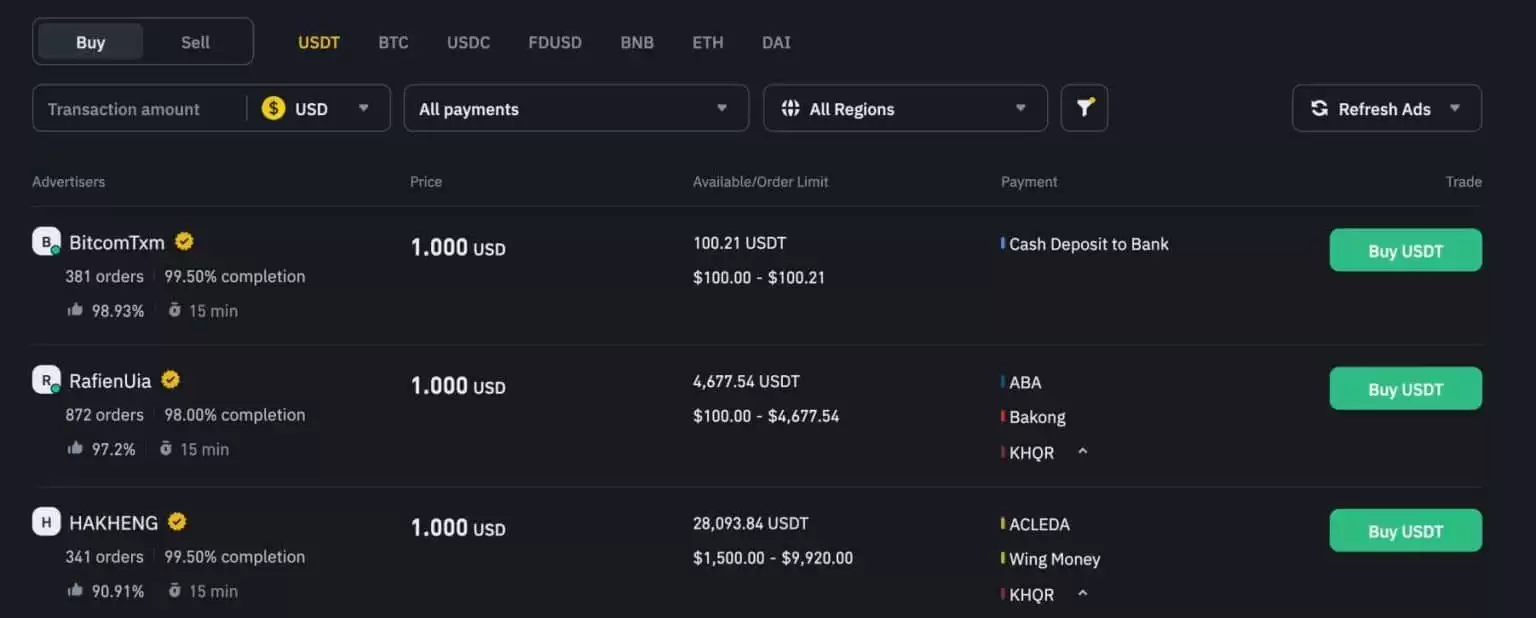The image size is (1536, 618).
Task: Click Buy USDT for BitcomTxm
Action: 1405,251
